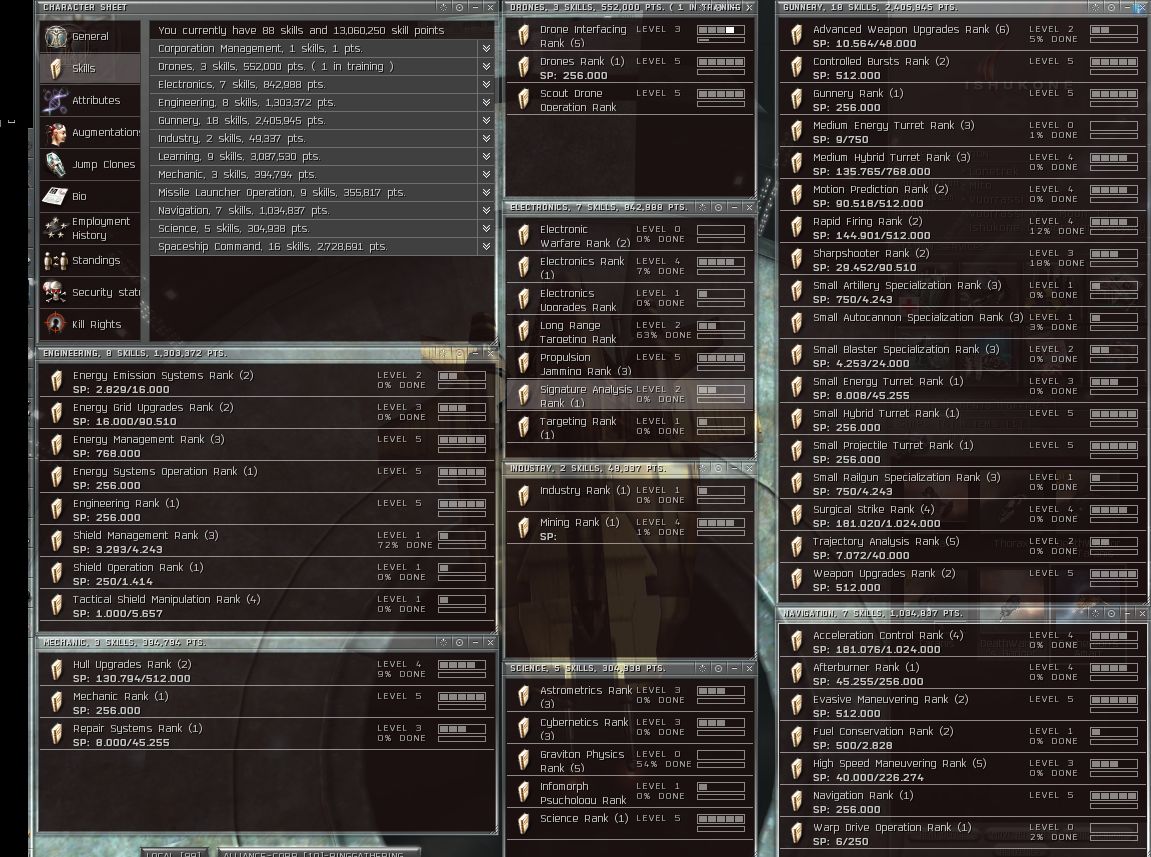Toggle pin on Science window
1151x857 pixels.
pos(719,669)
